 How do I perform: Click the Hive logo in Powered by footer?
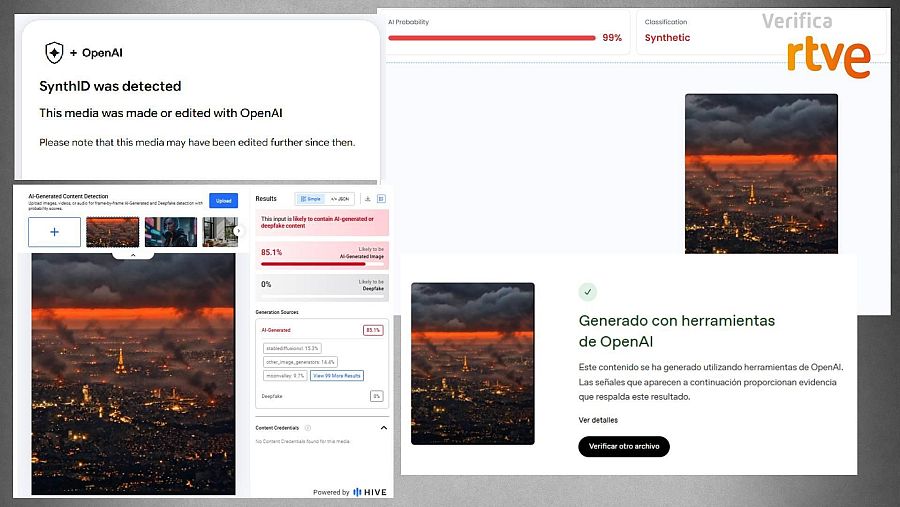(x=370, y=492)
